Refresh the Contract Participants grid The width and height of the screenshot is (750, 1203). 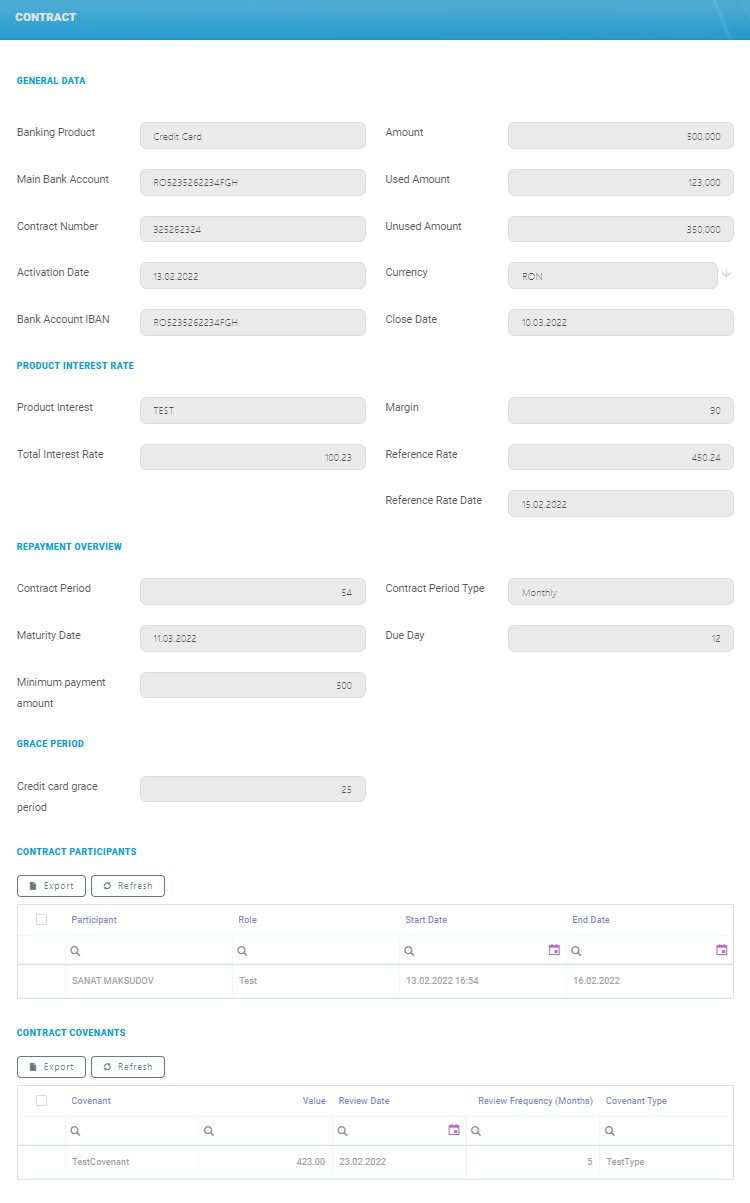[x=127, y=886]
